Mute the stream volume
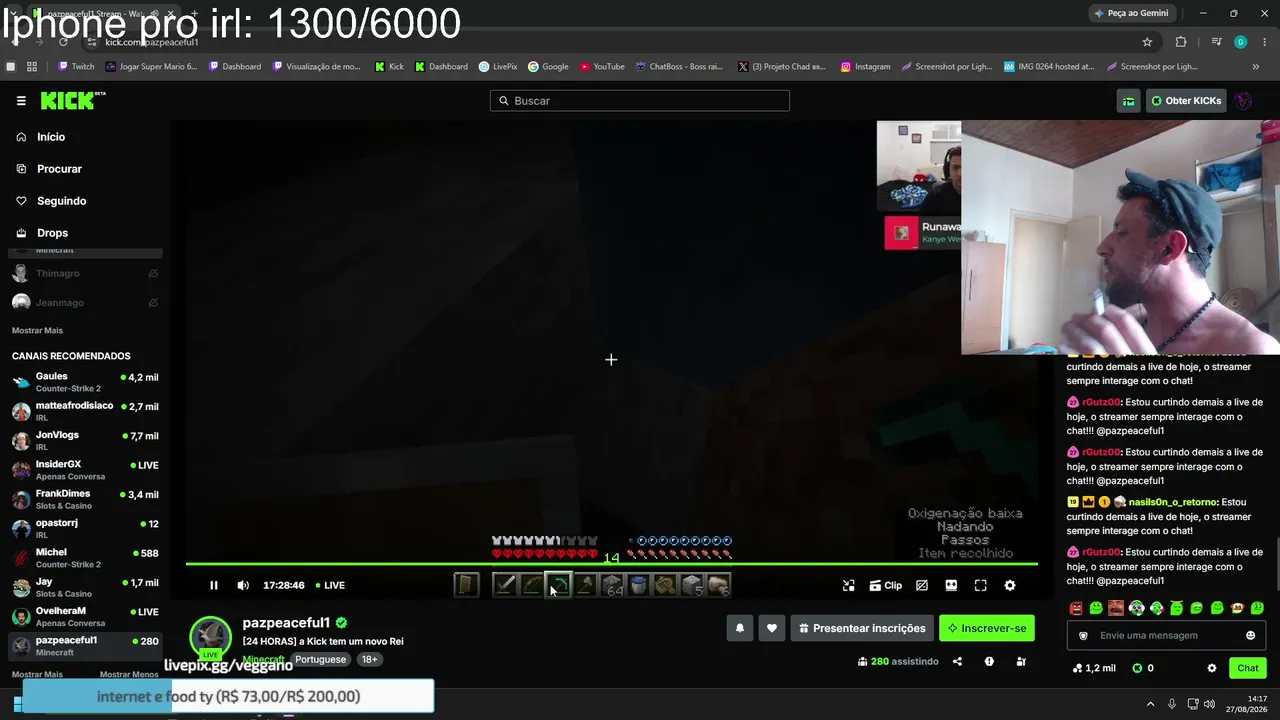1280x720 pixels. pos(243,585)
